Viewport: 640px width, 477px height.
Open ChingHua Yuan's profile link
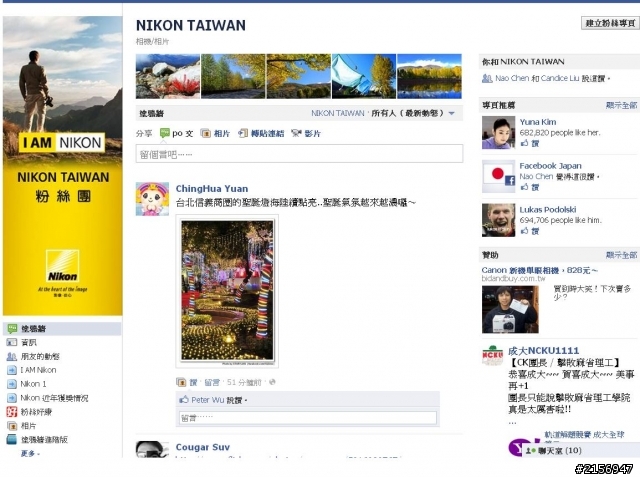pos(211,189)
